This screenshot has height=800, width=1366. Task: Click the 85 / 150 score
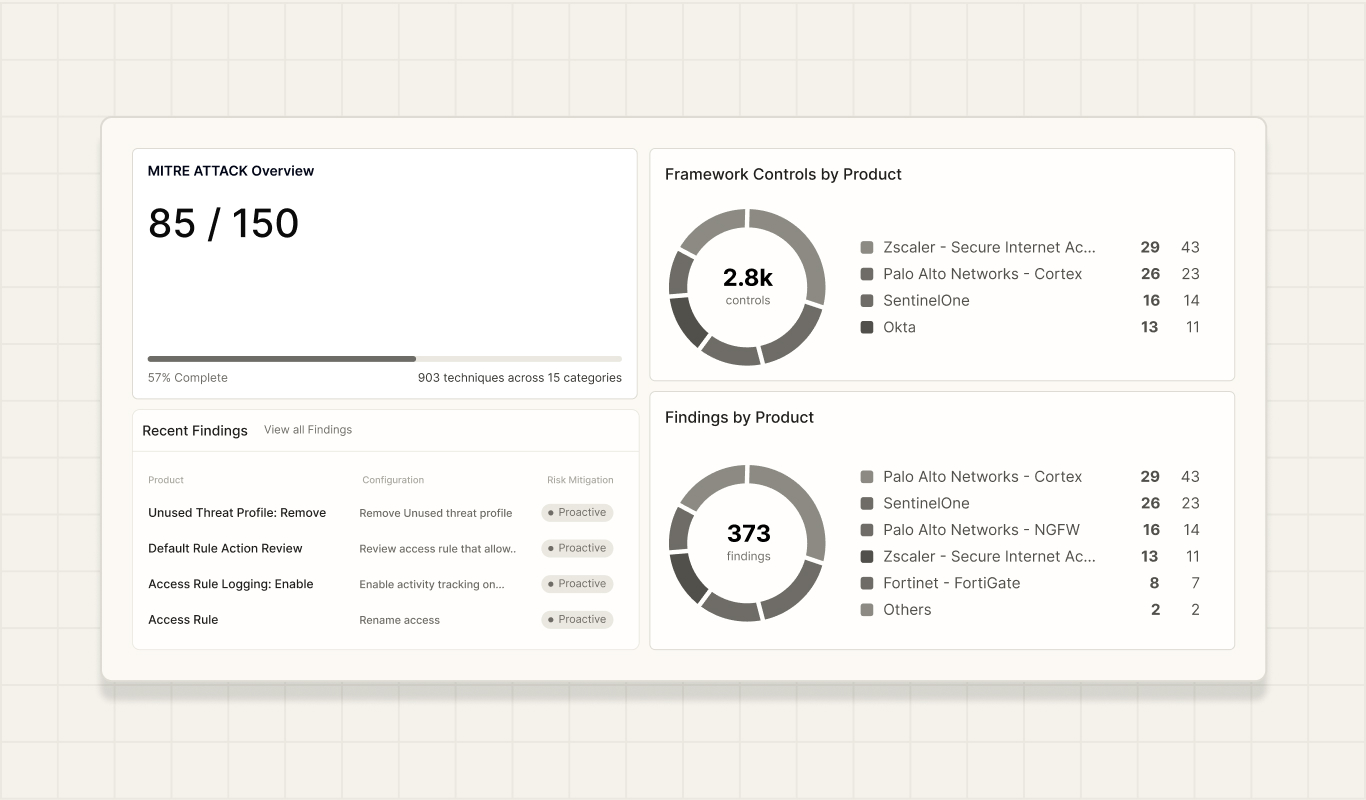click(x=223, y=223)
